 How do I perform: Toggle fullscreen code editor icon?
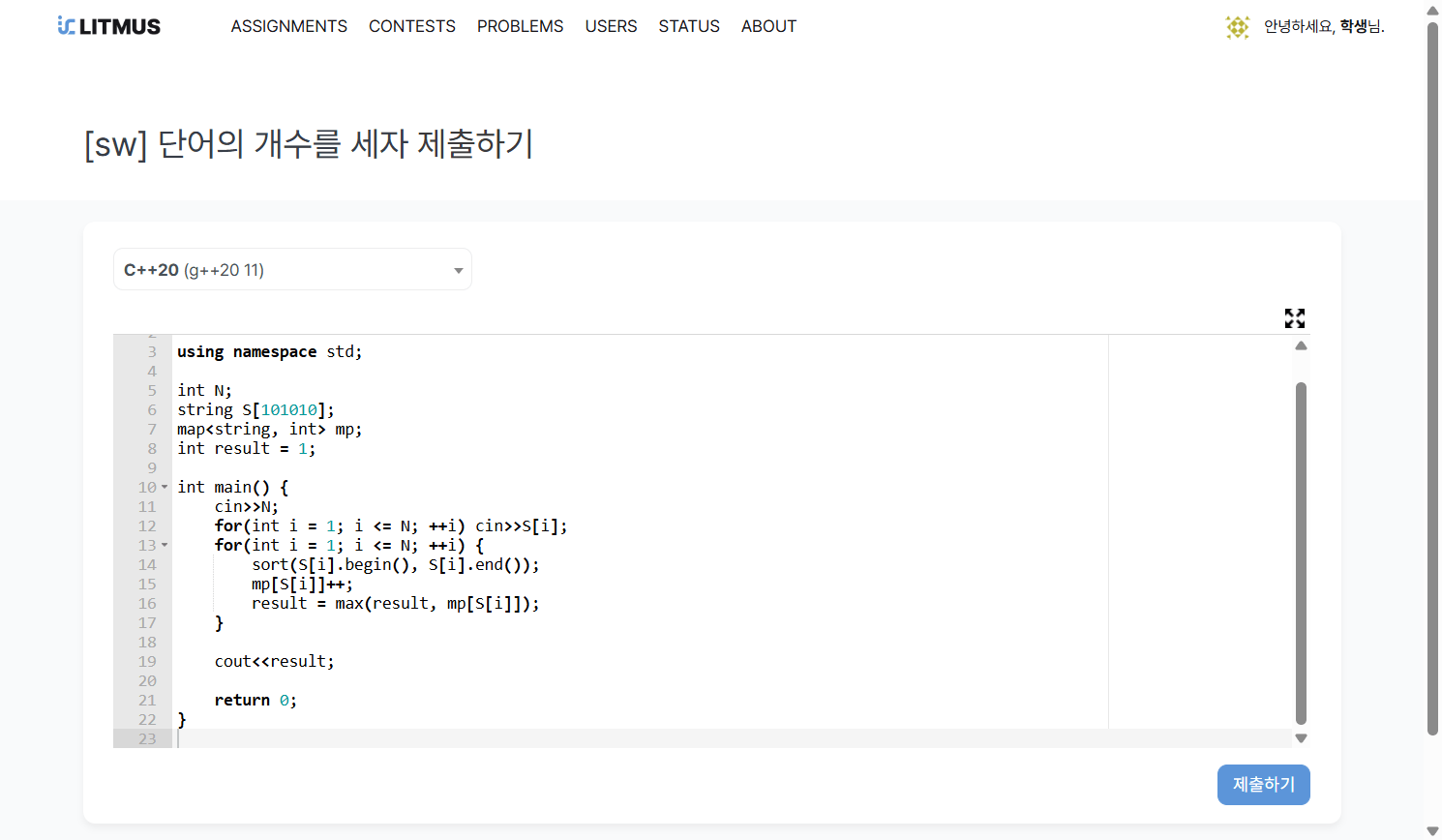[x=1294, y=318]
